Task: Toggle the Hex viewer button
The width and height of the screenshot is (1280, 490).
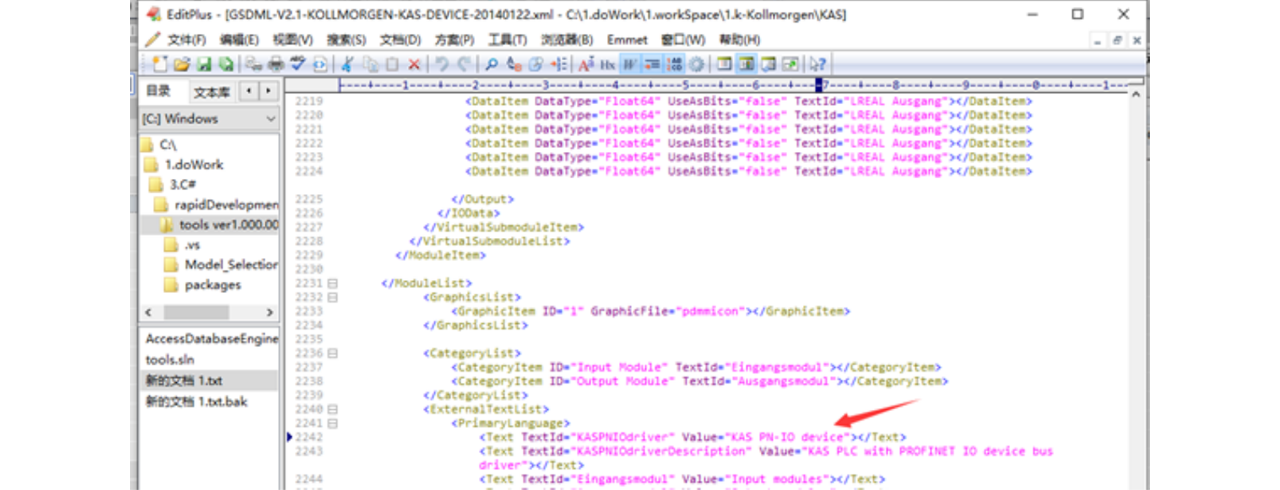Action: click(607, 64)
